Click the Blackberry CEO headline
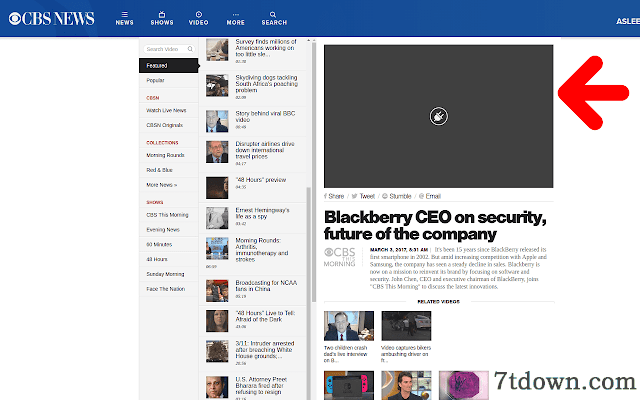Image resolution: width=640 pixels, height=400 pixels. [435, 225]
